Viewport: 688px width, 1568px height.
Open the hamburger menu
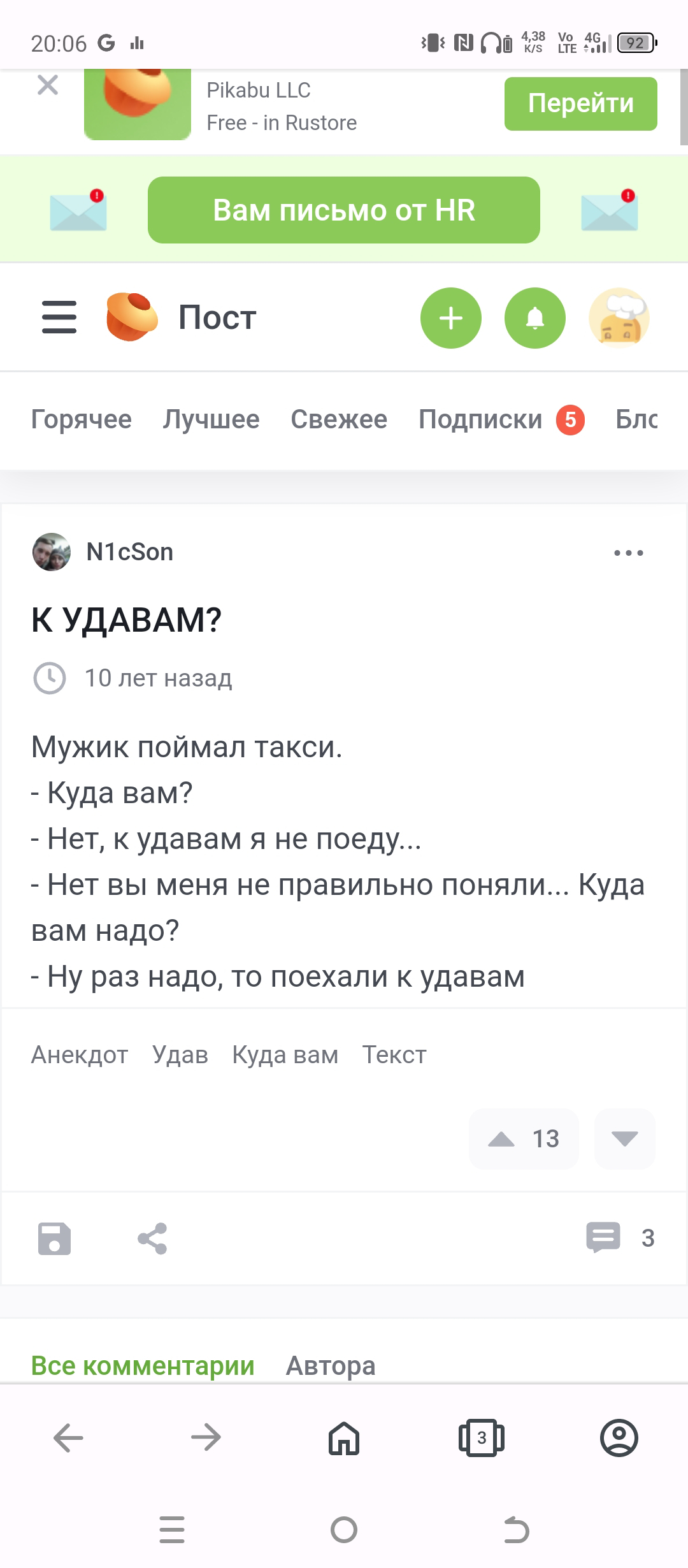coord(59,317)
